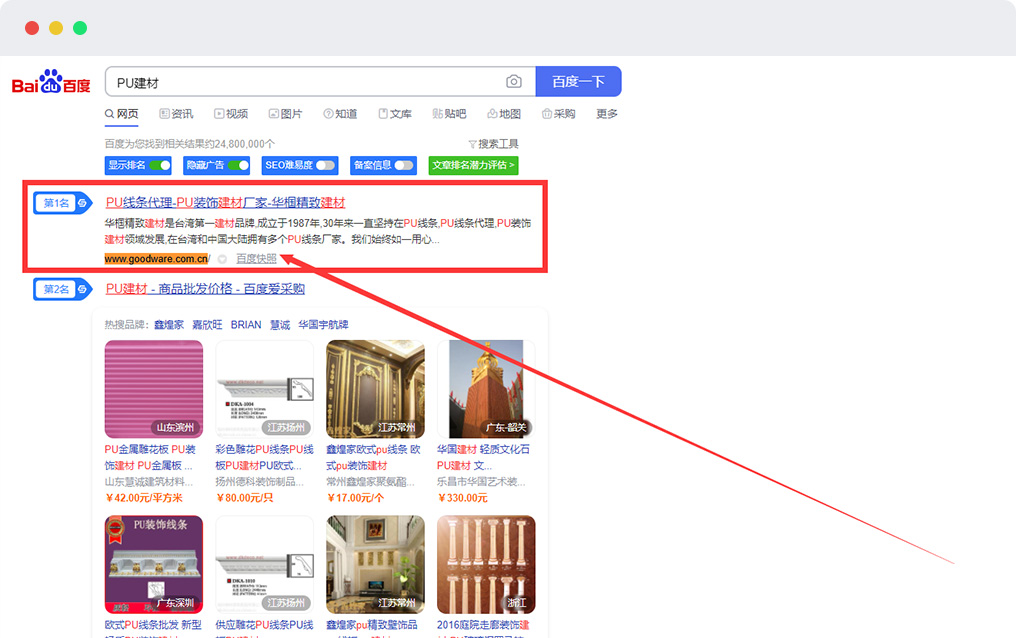Visit the www.goodware.com.cn URL link

point(156,259)
